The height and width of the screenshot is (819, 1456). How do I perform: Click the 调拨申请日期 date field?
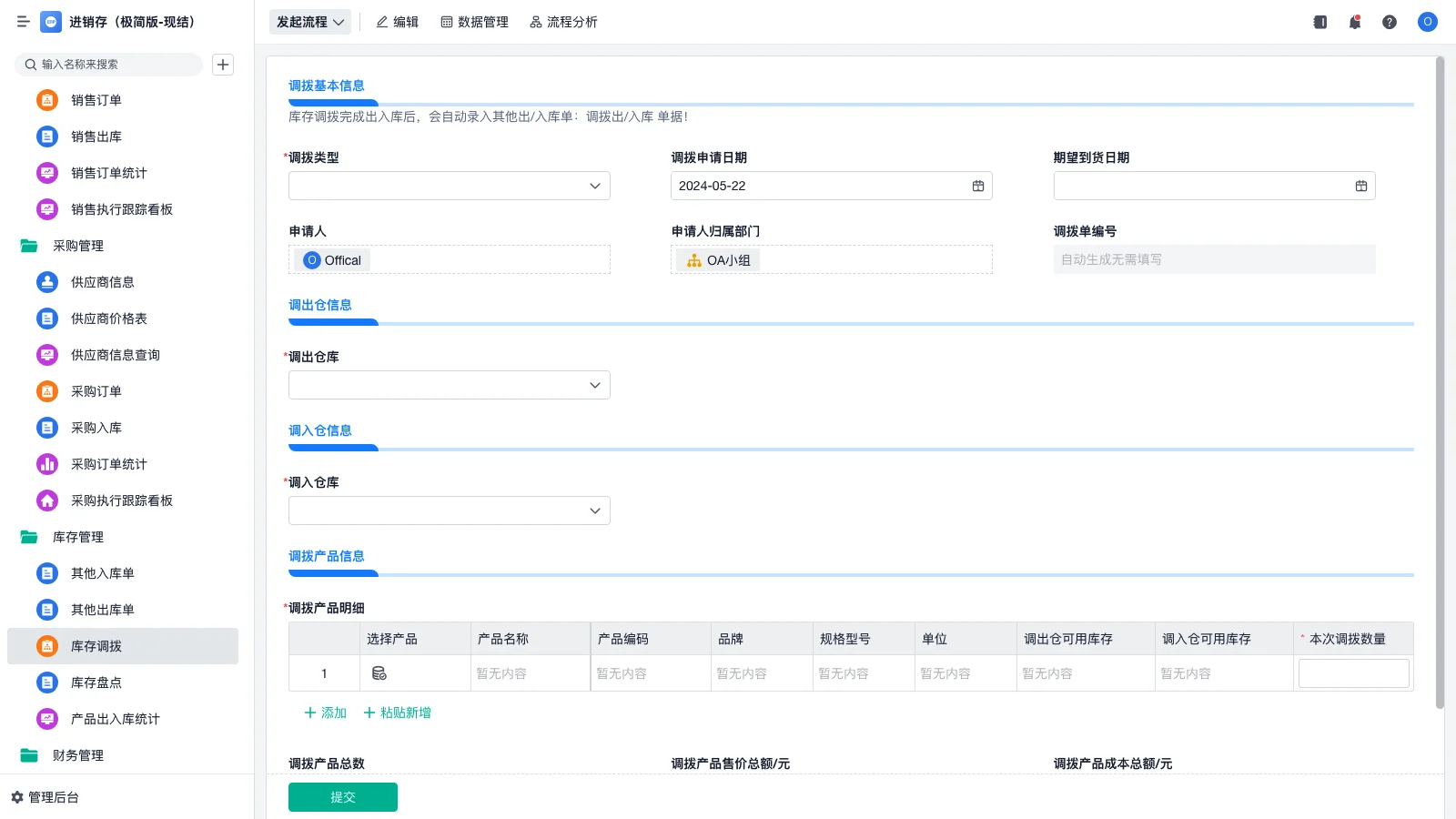(832, 186)
